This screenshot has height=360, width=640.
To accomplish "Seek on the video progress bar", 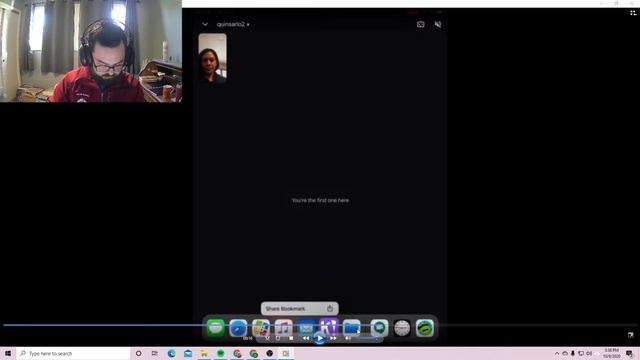I will coord(320,325).
